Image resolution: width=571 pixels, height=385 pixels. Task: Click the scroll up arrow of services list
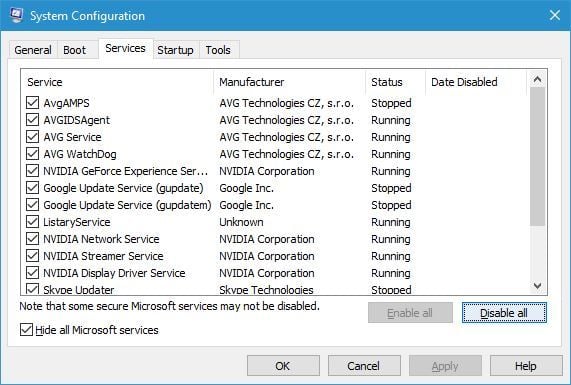(x=537, y=79)
